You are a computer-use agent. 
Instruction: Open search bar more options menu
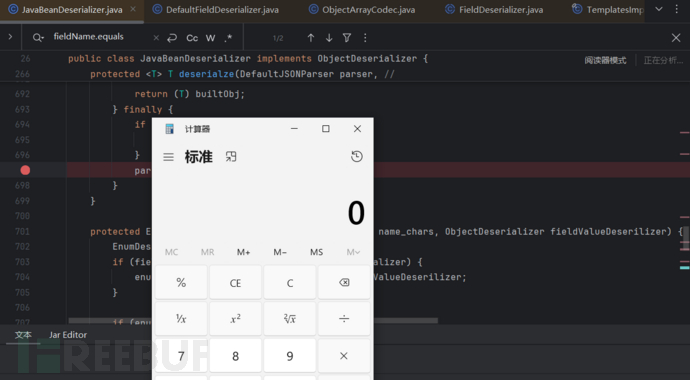point(365,38)
